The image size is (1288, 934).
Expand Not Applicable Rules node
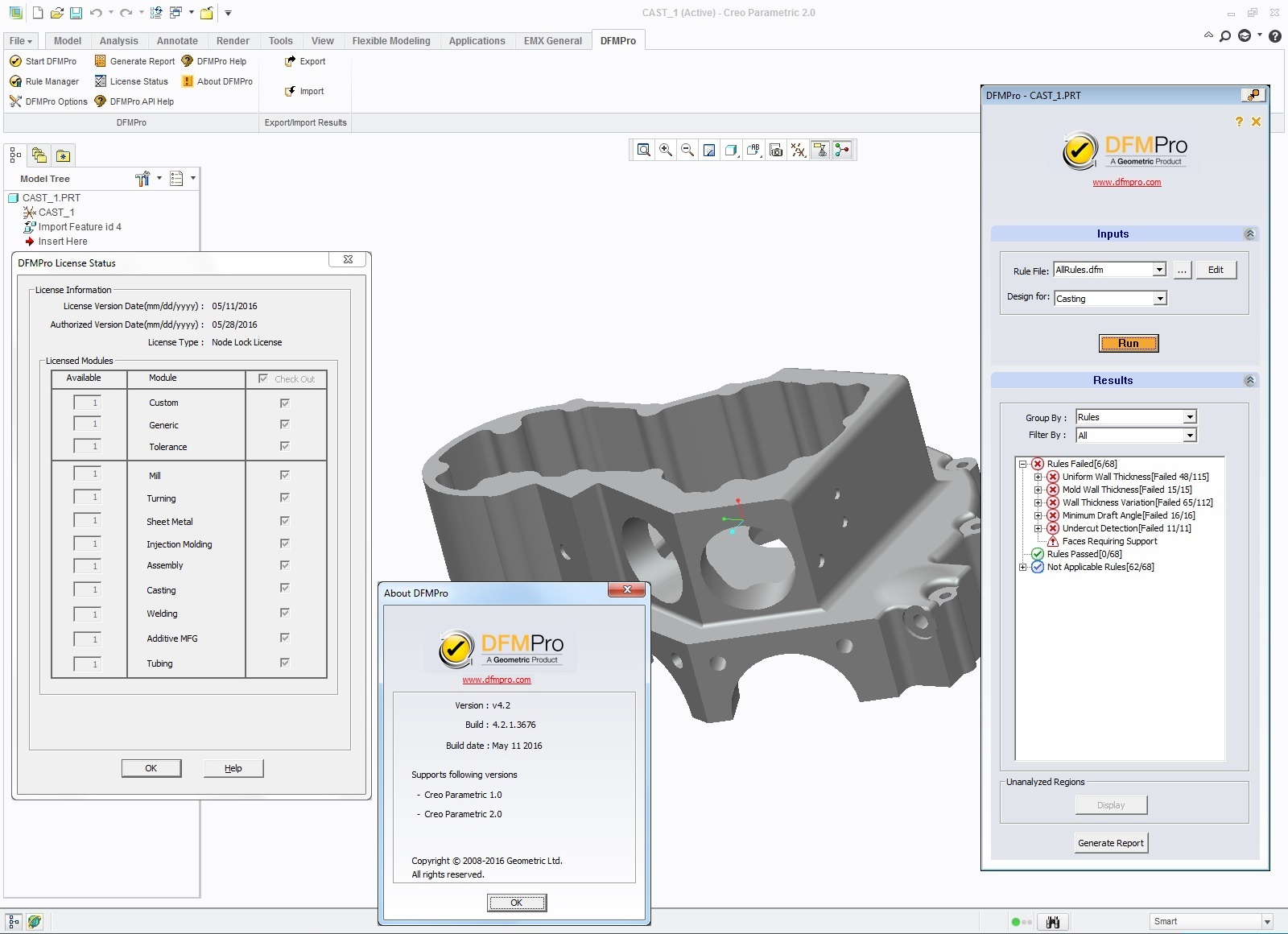(x=1022, y=567)
